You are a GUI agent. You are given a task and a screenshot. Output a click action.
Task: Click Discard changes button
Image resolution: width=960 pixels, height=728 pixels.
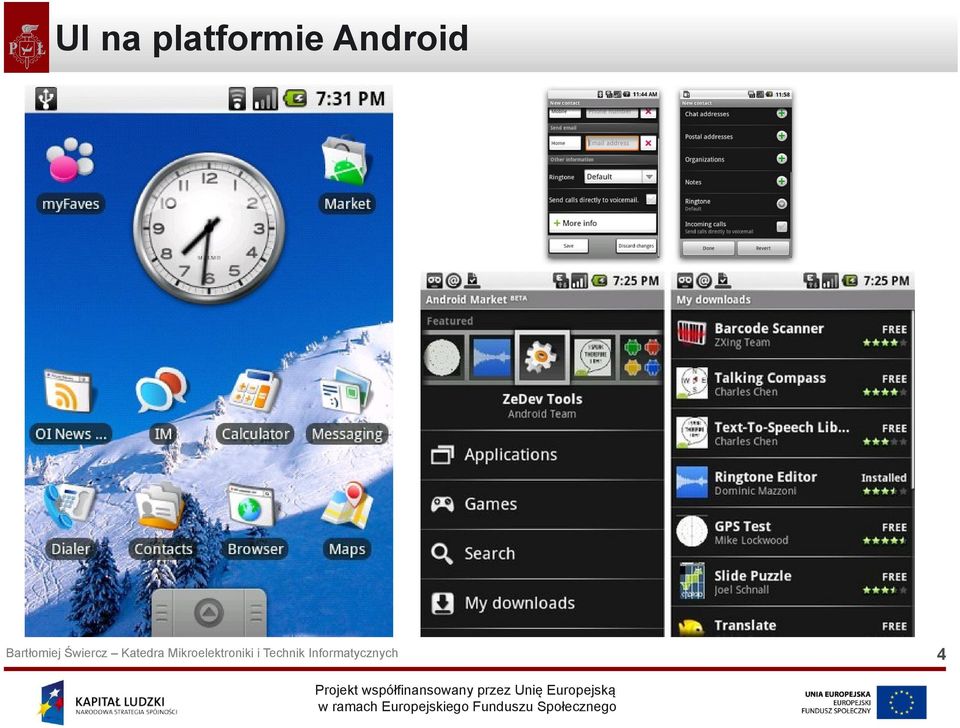click(636, 246)
